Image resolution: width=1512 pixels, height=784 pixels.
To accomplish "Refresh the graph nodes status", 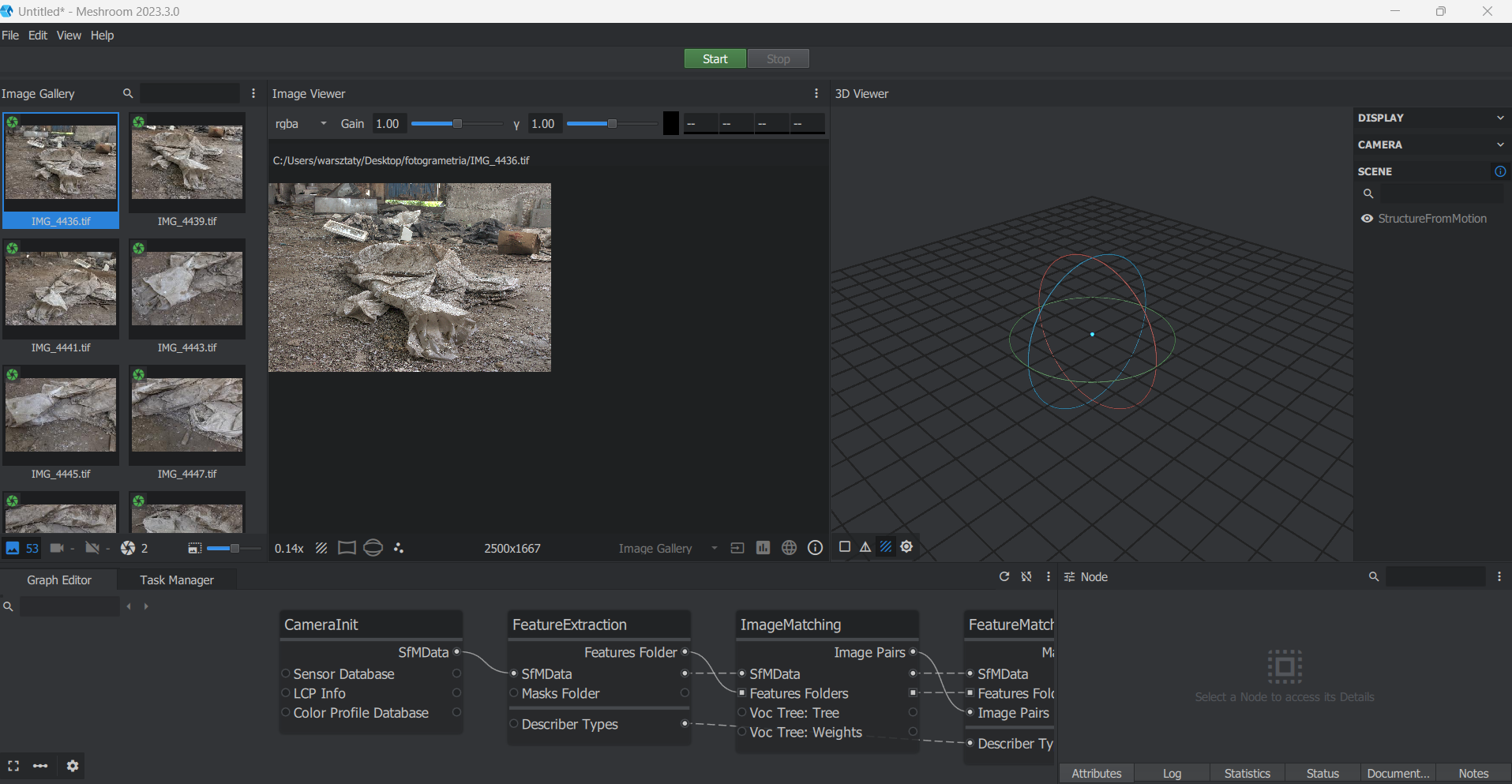I will tap(1004, 577).
